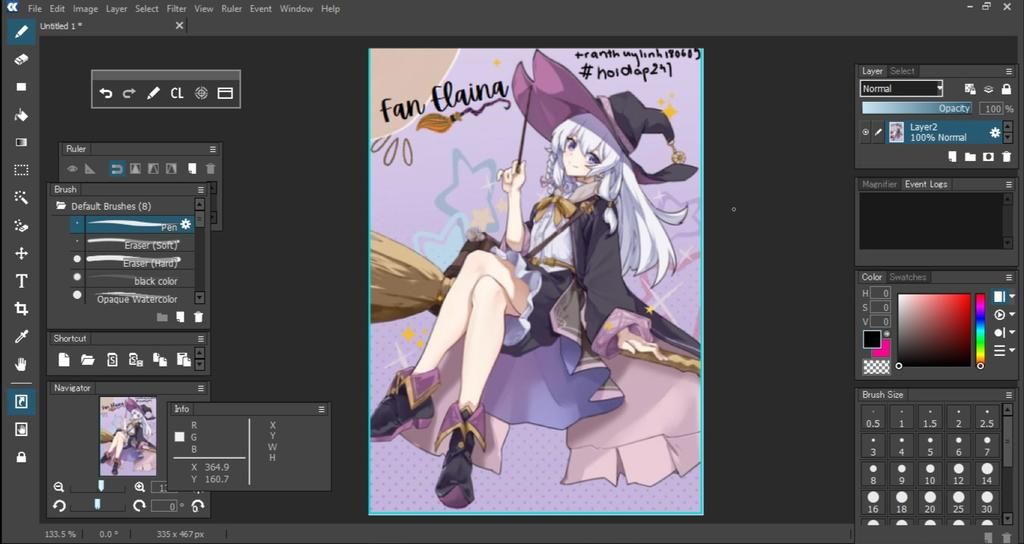Image resolution: width=1024 pixels, height=544 pixels.
Task: Click Undo arrow in floating toolbar
Action: click(x=106, y=93)
